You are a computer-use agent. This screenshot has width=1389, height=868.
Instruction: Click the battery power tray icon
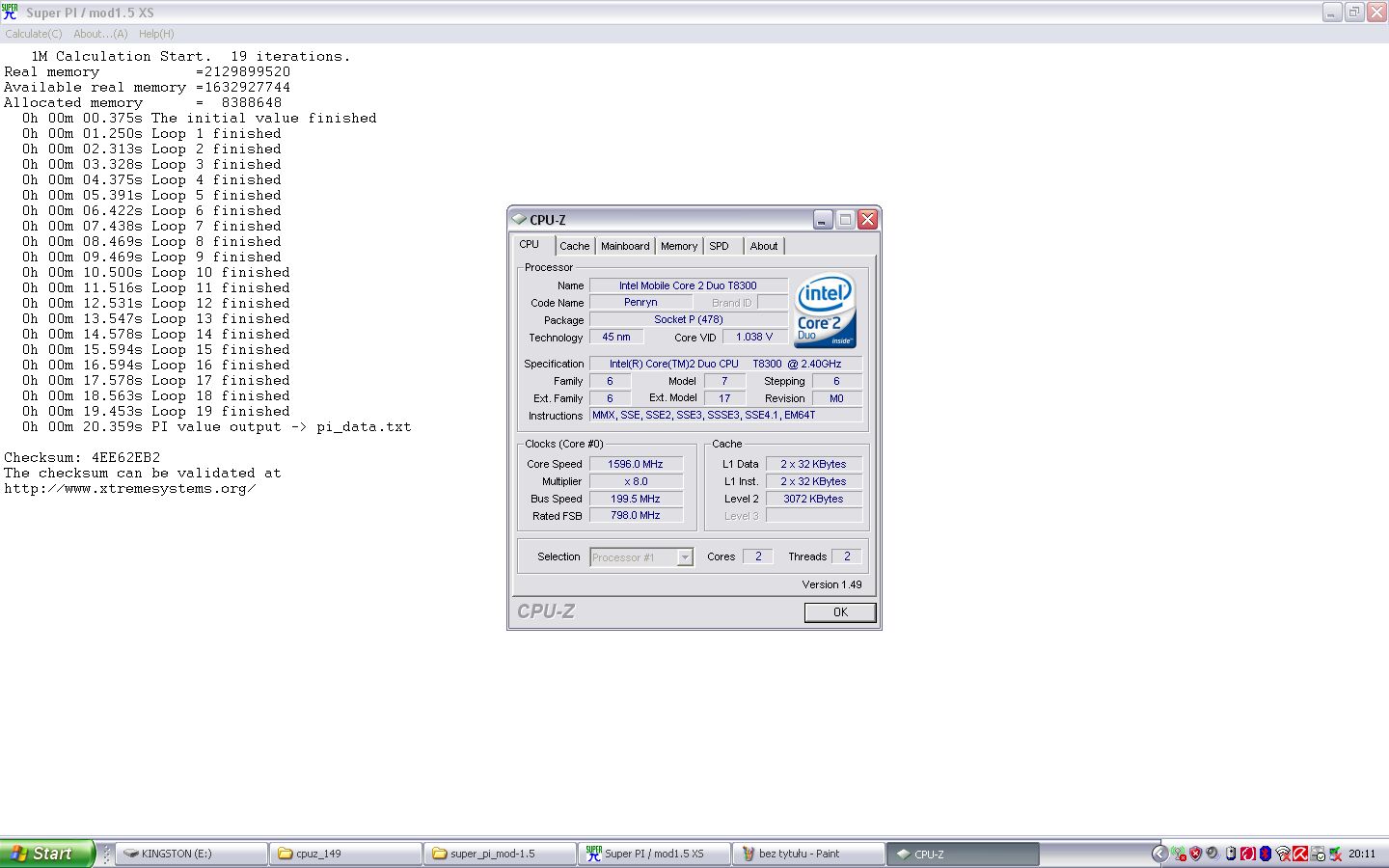[1231, 854]
